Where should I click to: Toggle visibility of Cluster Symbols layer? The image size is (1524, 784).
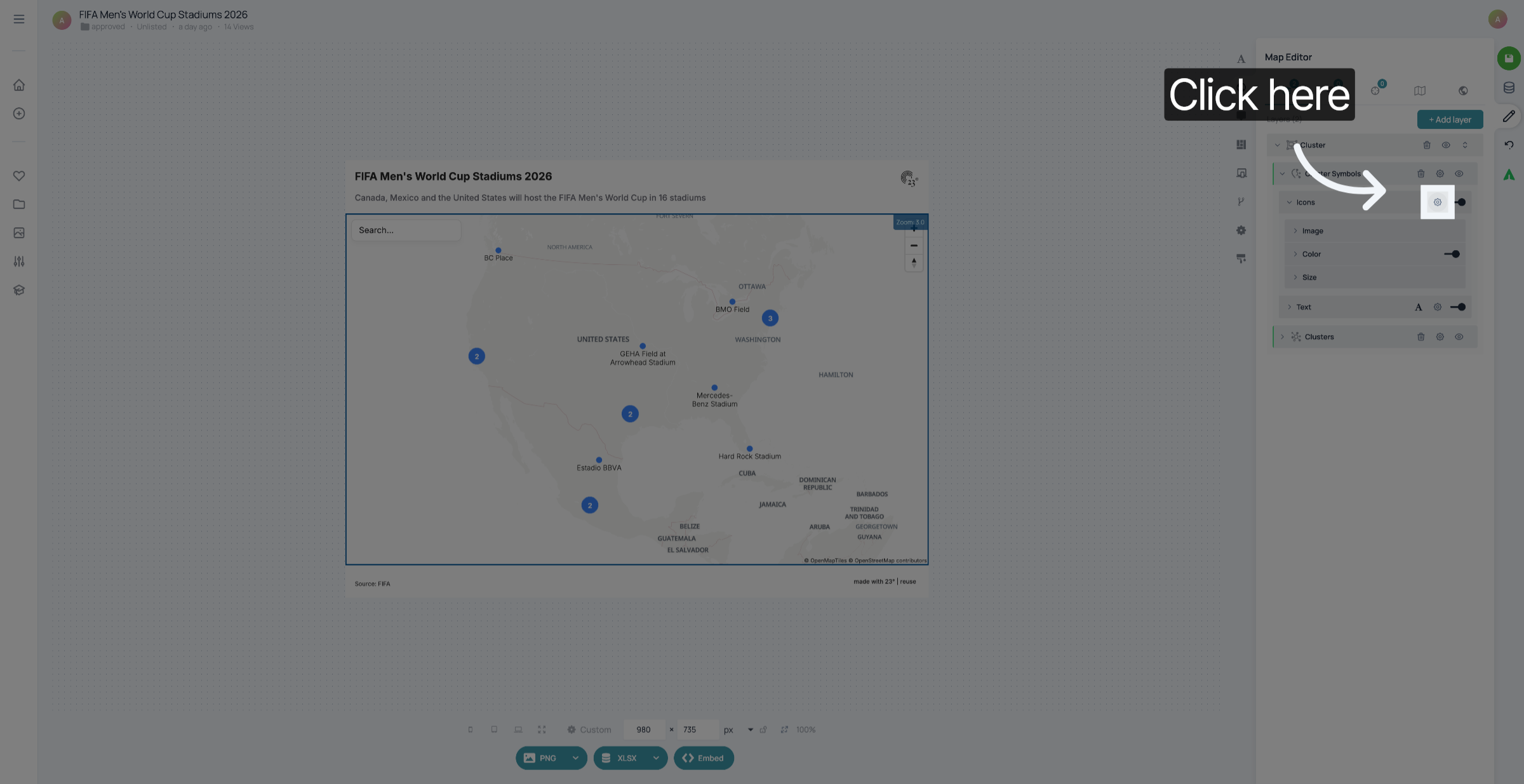point(1459,174)
